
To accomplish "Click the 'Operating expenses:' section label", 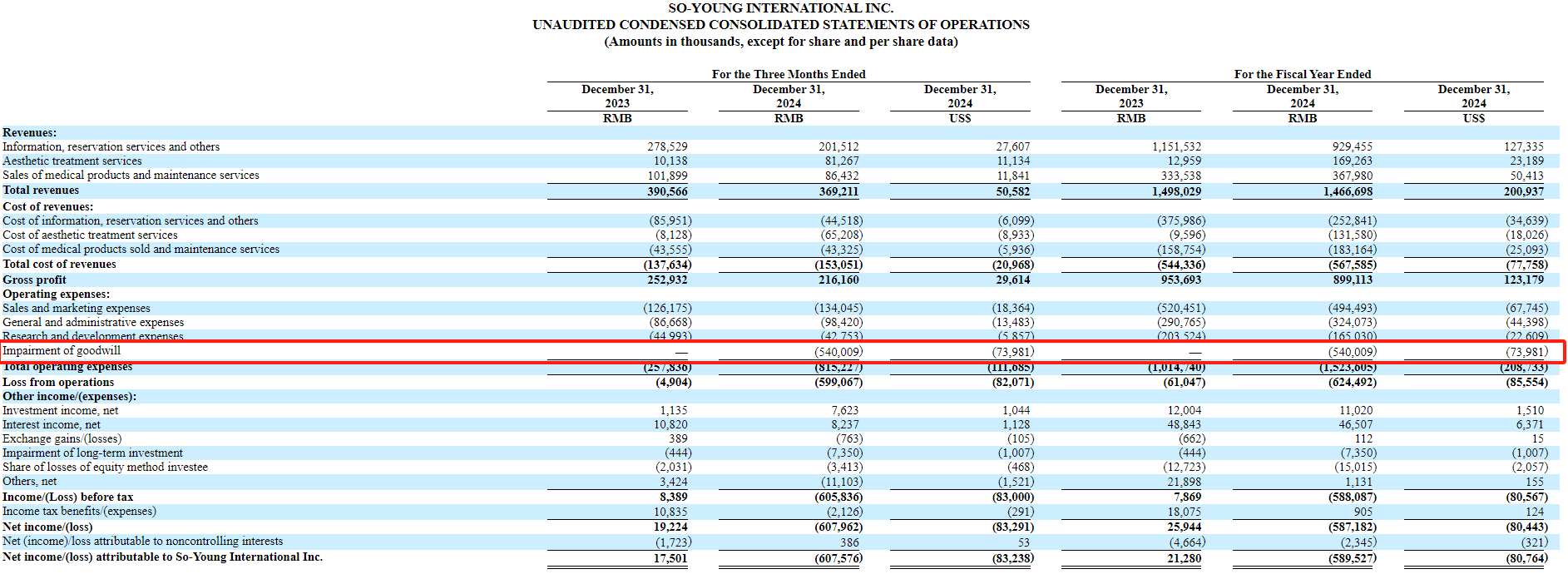I will 56,294.
